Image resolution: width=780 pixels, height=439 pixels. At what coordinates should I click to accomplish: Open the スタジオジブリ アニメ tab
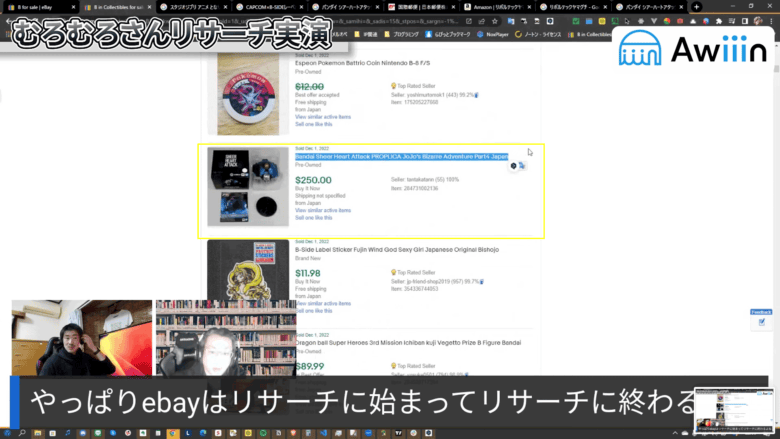(194, 7)
